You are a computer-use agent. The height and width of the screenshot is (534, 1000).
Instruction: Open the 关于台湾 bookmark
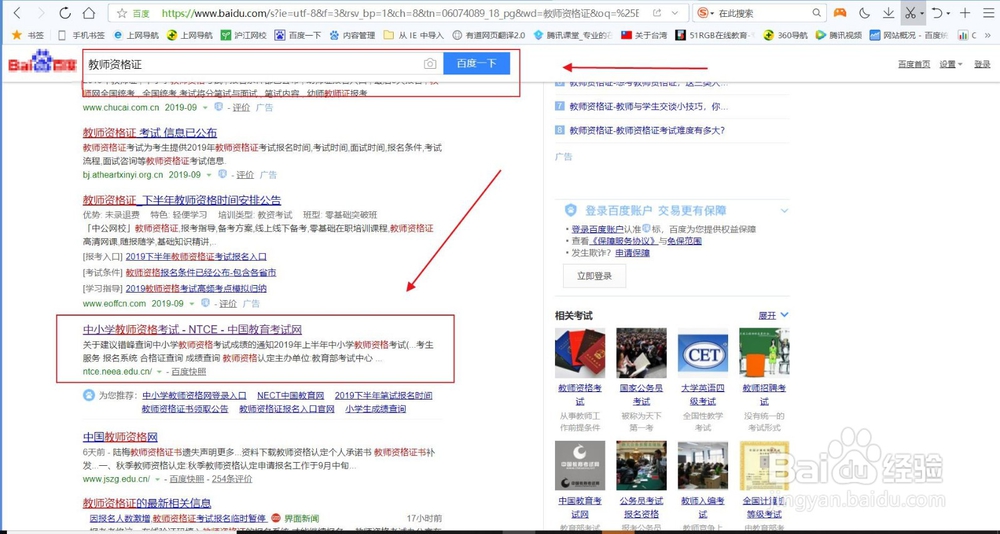[644, 35]
